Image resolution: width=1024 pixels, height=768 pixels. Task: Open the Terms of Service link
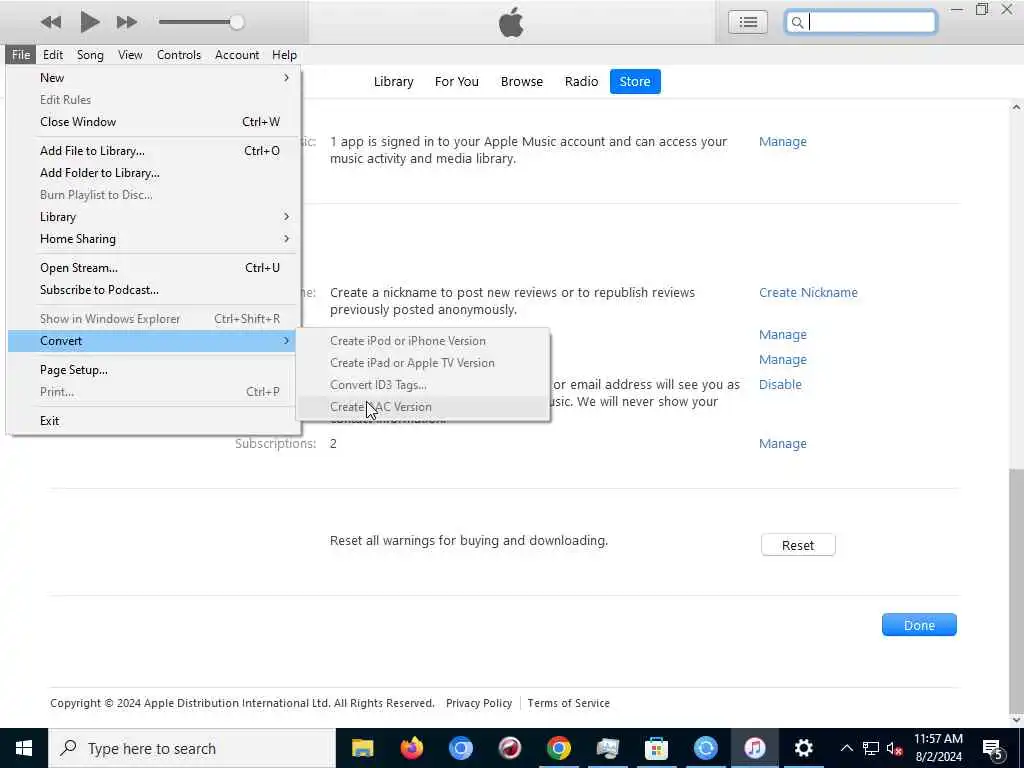568,703
